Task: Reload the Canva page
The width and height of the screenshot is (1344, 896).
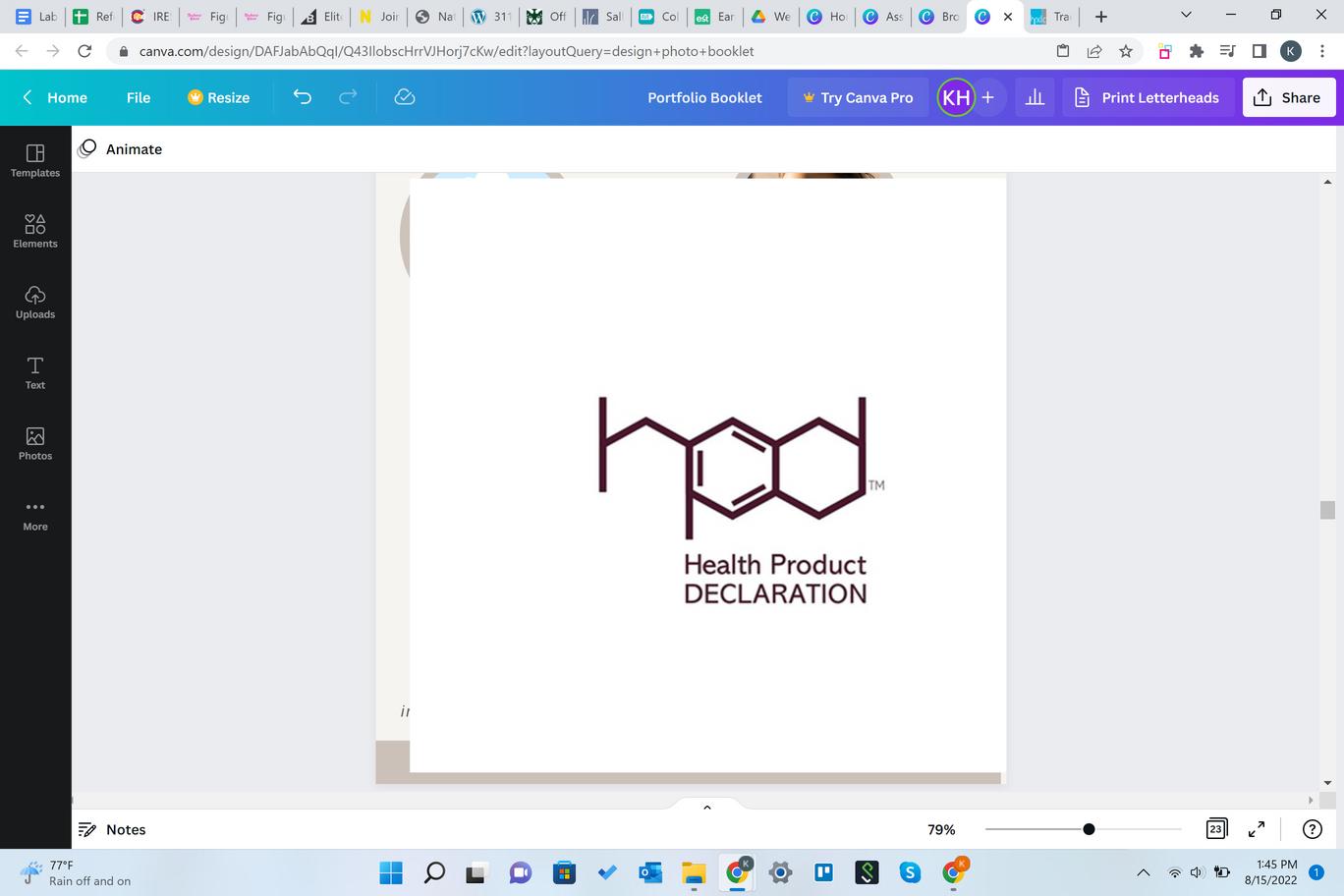Action: (x=84, y=51)
